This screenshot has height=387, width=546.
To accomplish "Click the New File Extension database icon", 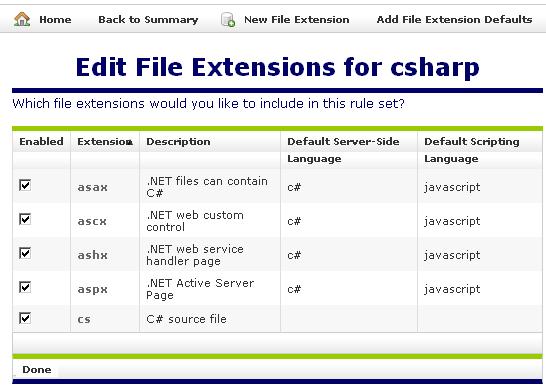I will click(x=228, y=20).
